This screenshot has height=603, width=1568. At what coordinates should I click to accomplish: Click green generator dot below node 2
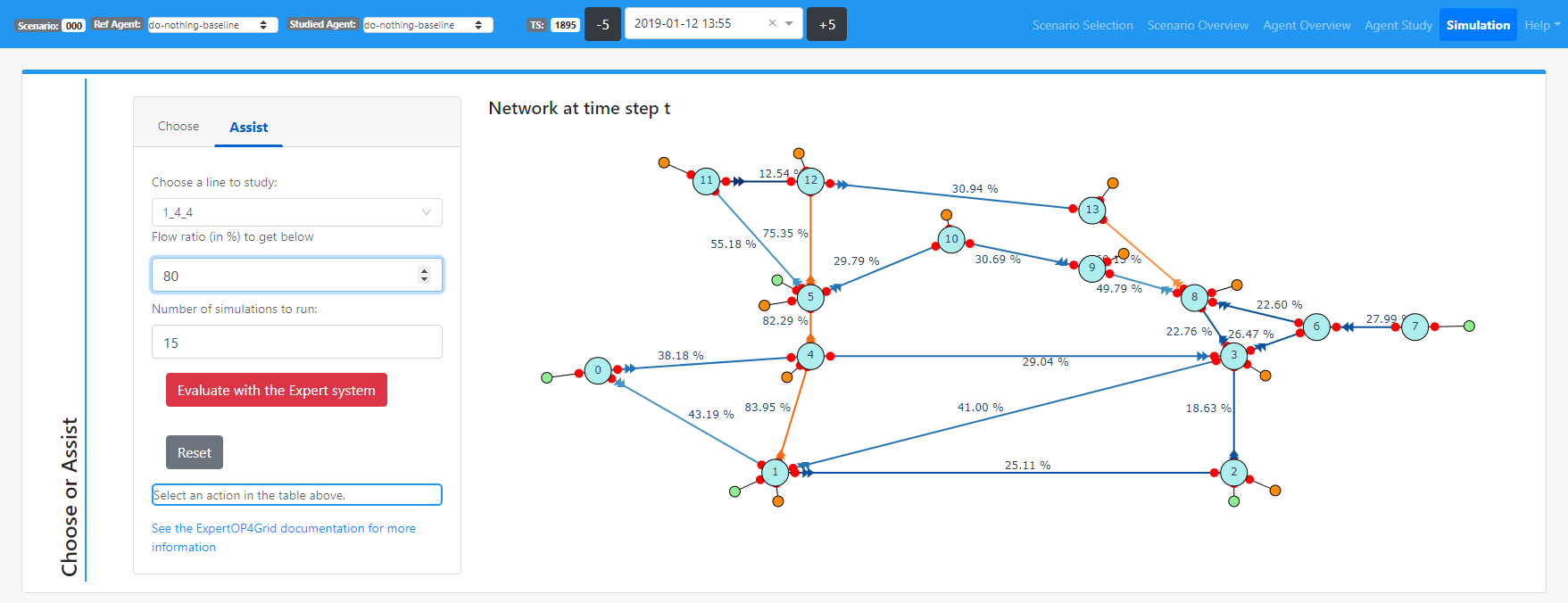1234,501
